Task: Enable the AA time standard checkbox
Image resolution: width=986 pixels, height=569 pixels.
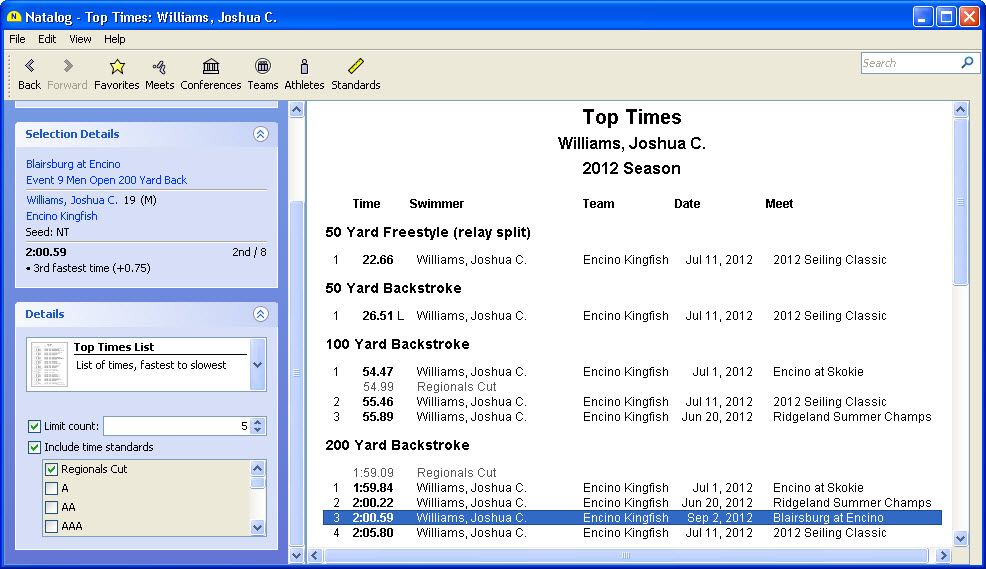Action: (51, 507)
